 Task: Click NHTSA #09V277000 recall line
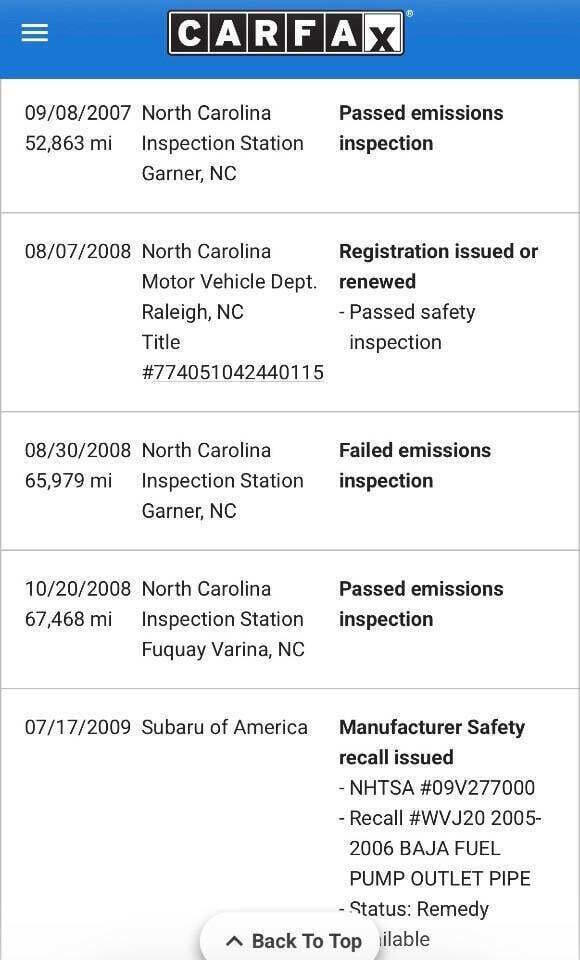[x=437, y=787]
